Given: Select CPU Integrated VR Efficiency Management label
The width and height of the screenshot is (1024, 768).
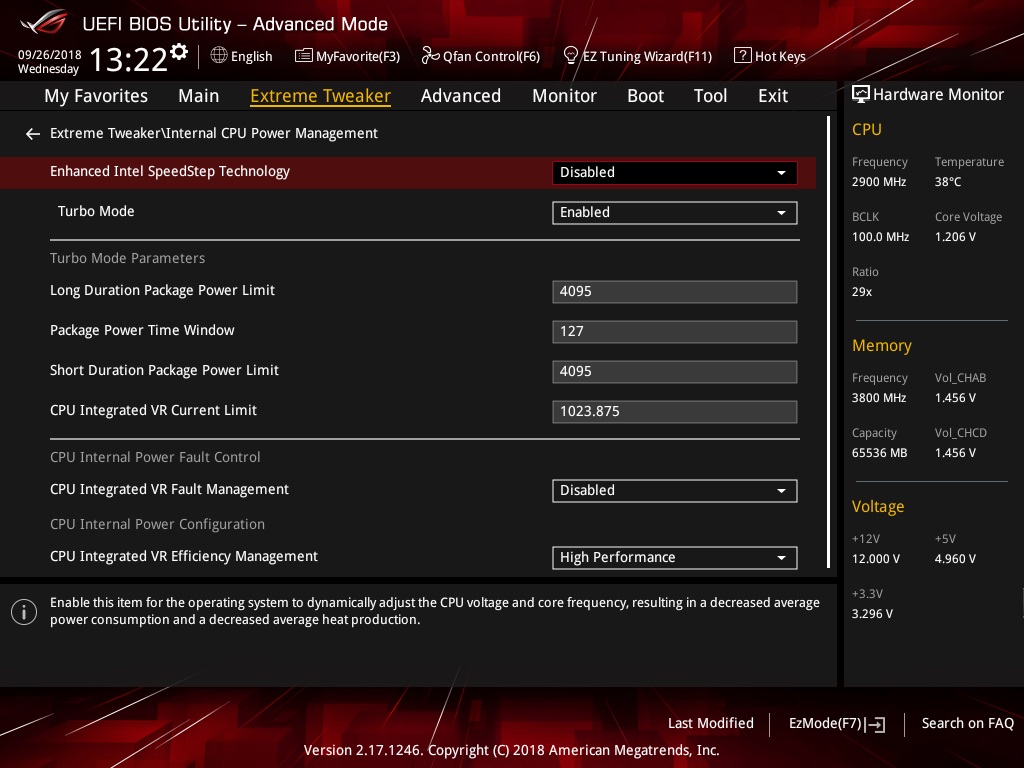Looking at the screenshot, I should click(x=184, y=556).
